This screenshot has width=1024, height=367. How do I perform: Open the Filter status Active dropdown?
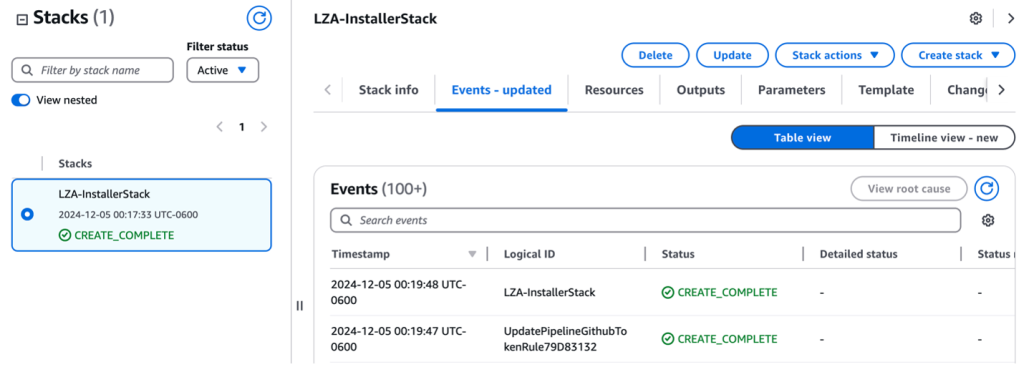tap(223, 71)
